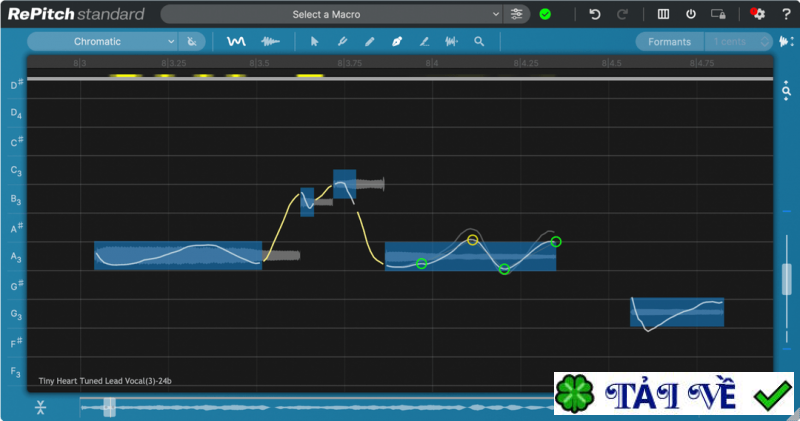Open the macro settings sliders icon
Viewport: 800px width, 421px height.
click(516, 14)
